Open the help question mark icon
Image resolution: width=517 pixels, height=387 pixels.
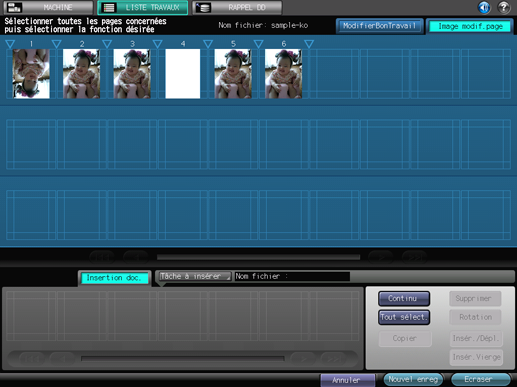point(503,7)
